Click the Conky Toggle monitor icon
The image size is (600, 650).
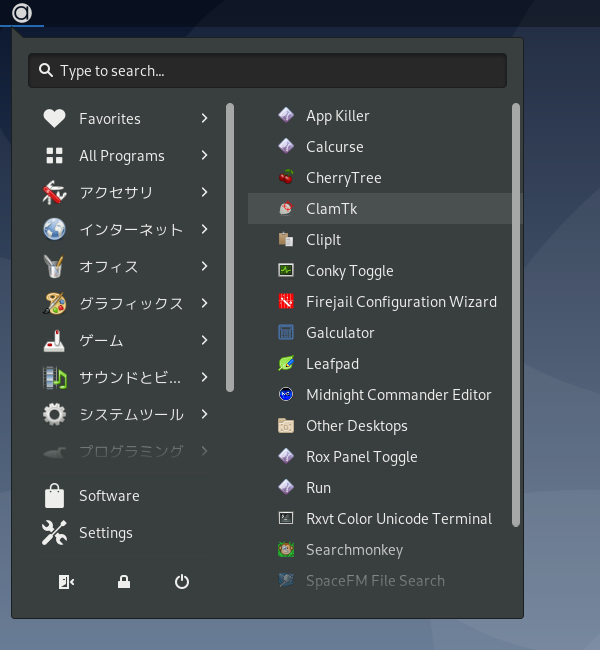[286, 270]
